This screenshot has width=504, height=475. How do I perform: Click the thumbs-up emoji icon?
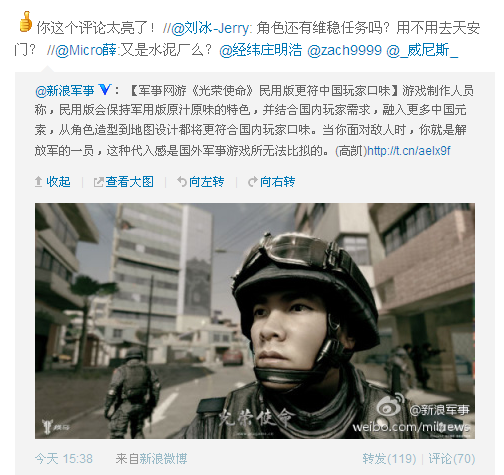25,22
